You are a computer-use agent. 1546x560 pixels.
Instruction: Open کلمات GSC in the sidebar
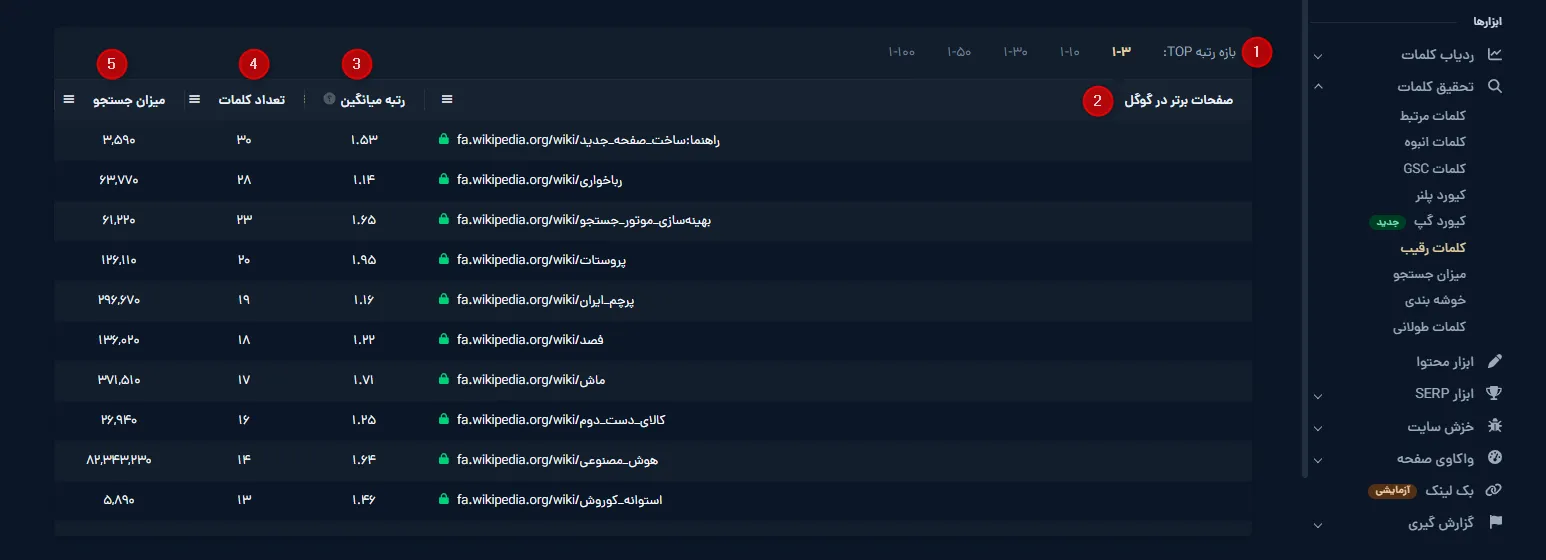(1435, 169)
